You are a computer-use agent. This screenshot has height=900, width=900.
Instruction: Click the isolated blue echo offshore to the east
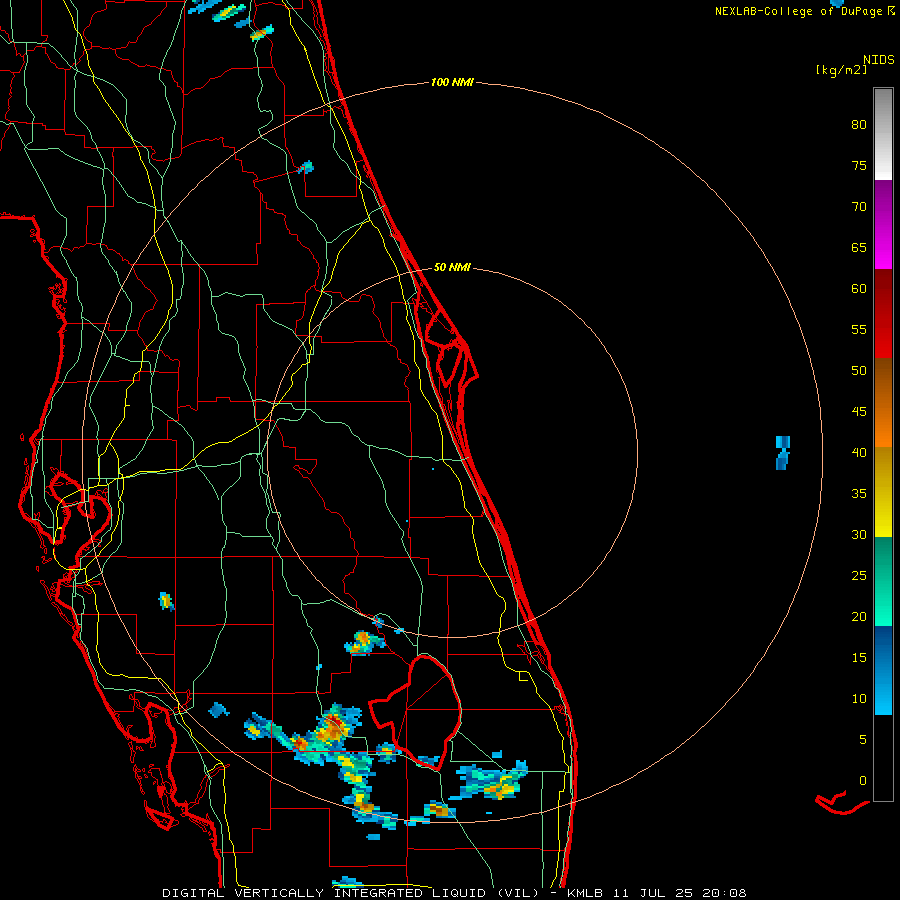[x=783, y=453]
